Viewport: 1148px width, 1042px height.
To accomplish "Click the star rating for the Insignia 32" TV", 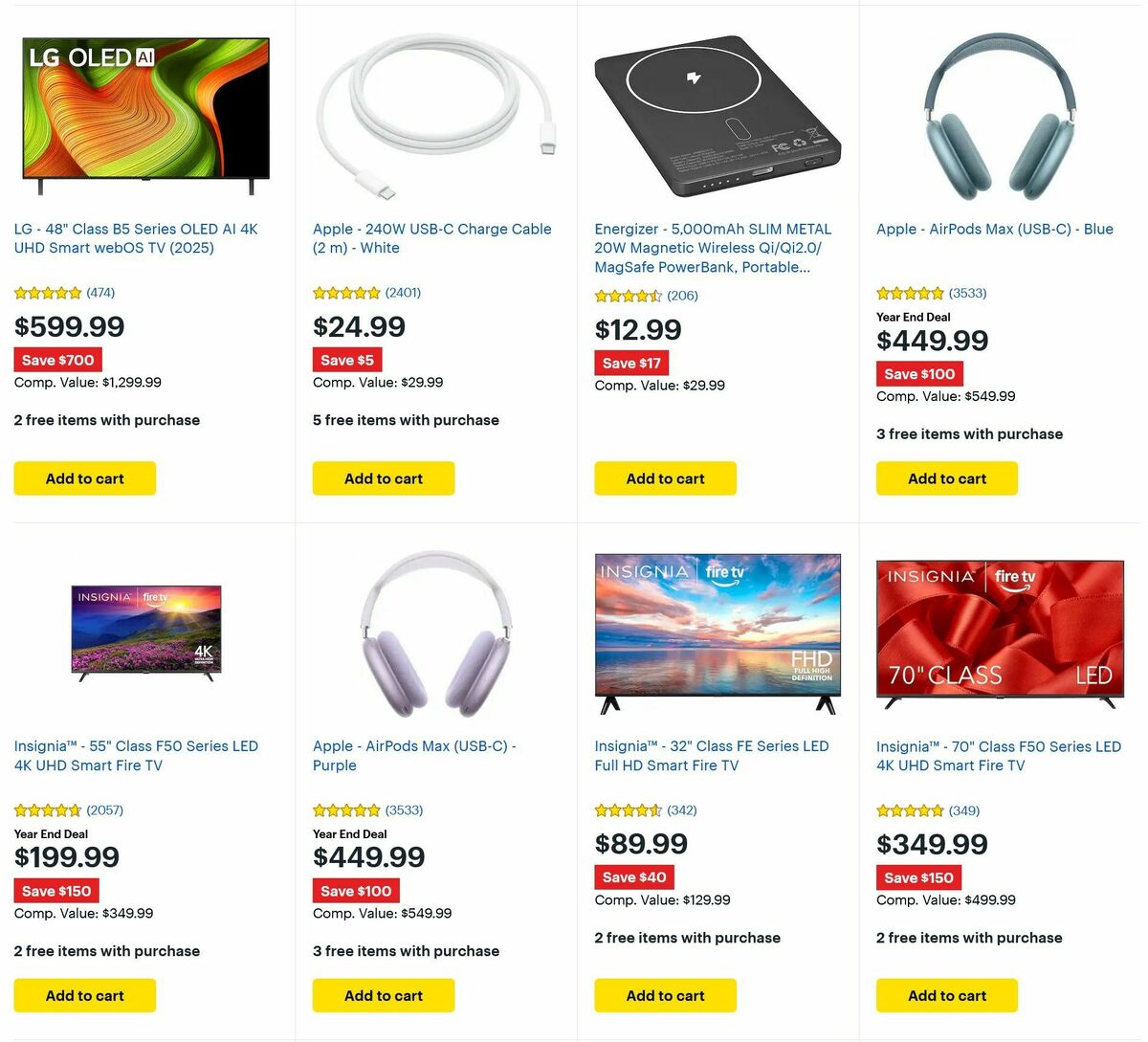I will (x=627, y=809).
